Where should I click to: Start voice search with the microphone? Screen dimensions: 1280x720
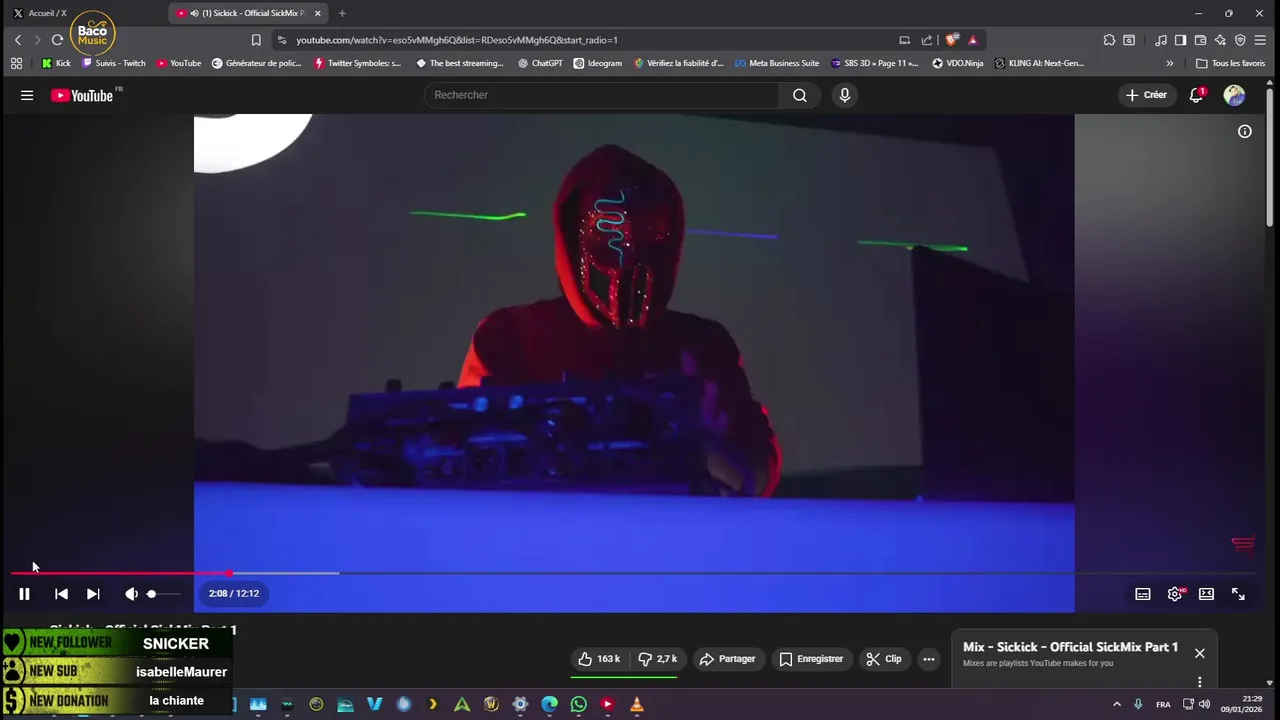[845, 95]
